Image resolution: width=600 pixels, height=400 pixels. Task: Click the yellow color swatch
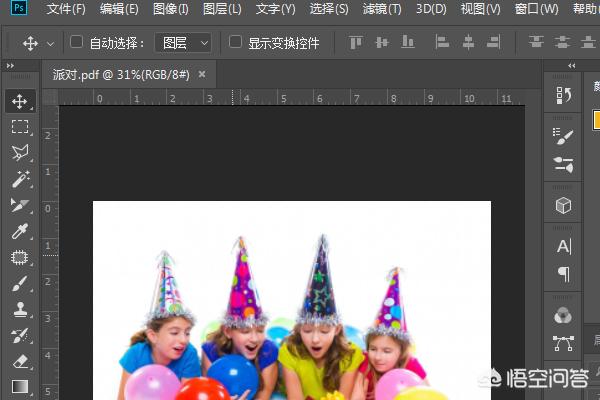(596, 119)
